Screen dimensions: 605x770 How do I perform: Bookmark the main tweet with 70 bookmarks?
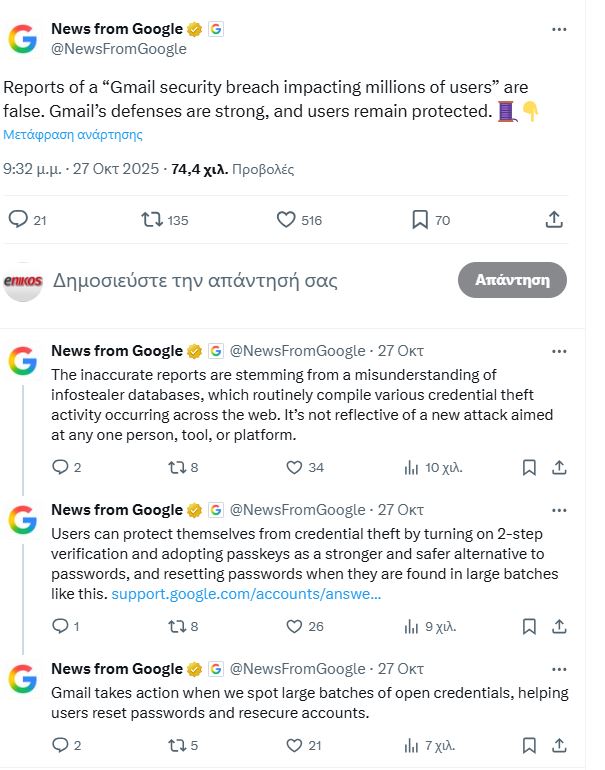point(421,220)
